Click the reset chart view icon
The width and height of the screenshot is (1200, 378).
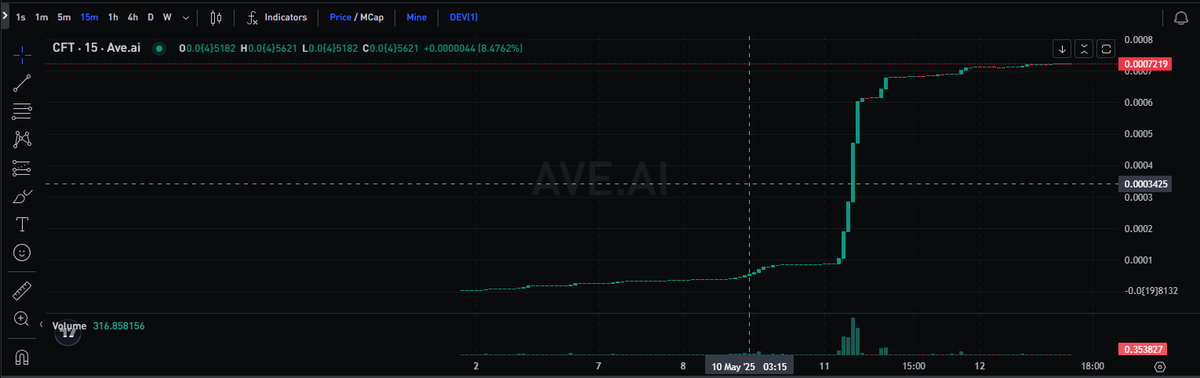click(x=1106, y=48)
